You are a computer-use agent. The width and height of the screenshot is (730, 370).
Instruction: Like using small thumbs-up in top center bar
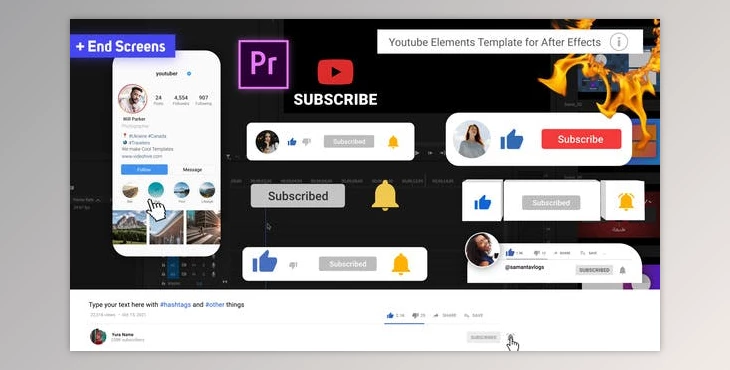click(292, 141)
